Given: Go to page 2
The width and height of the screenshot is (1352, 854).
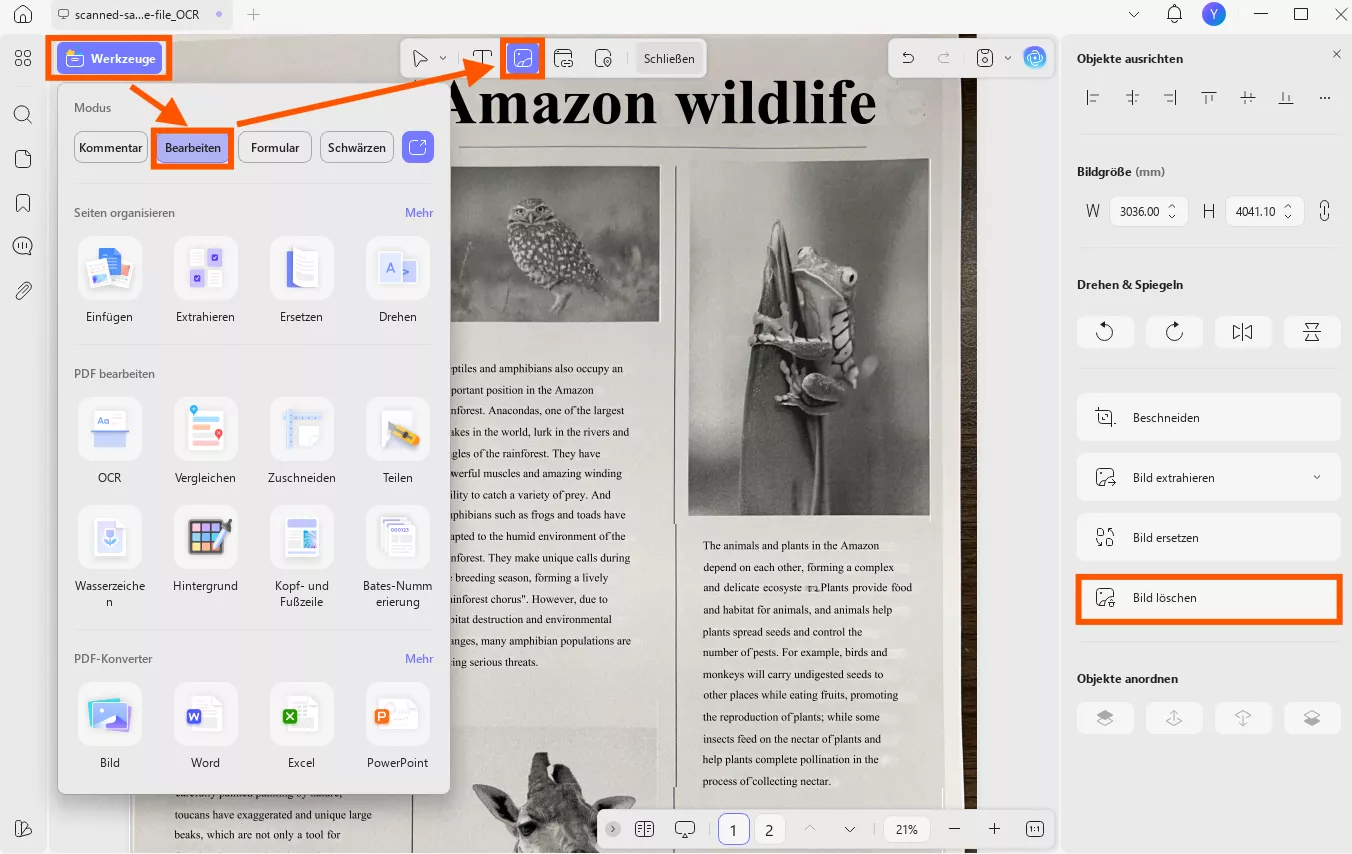Looking at the screenshot, I should coord(769,829).
